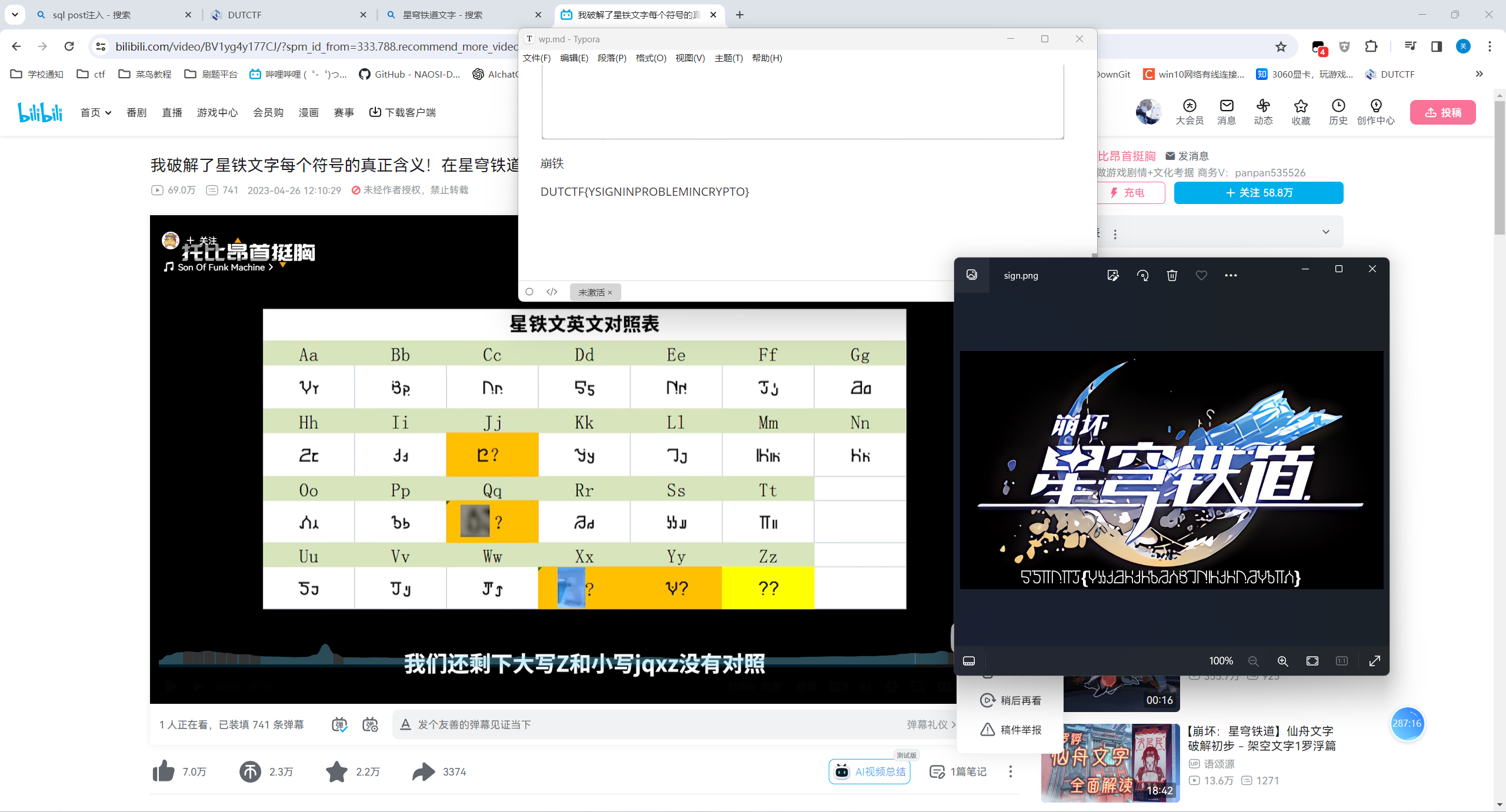Add video to favorites with star icon
The image size is (1506, 812).
(336, 771)
